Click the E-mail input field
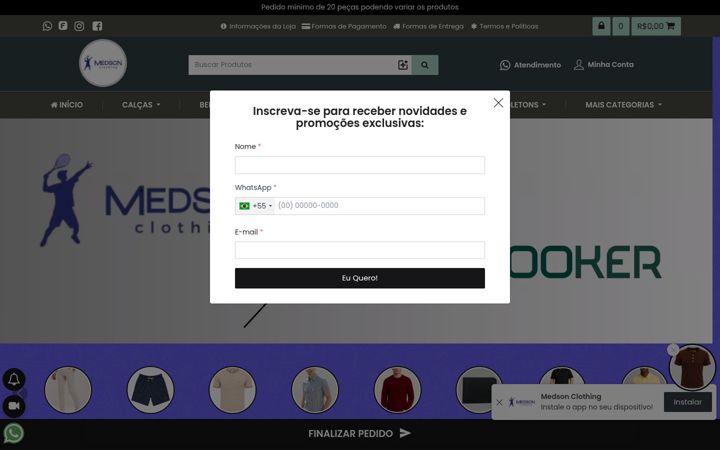 point(360,250)
